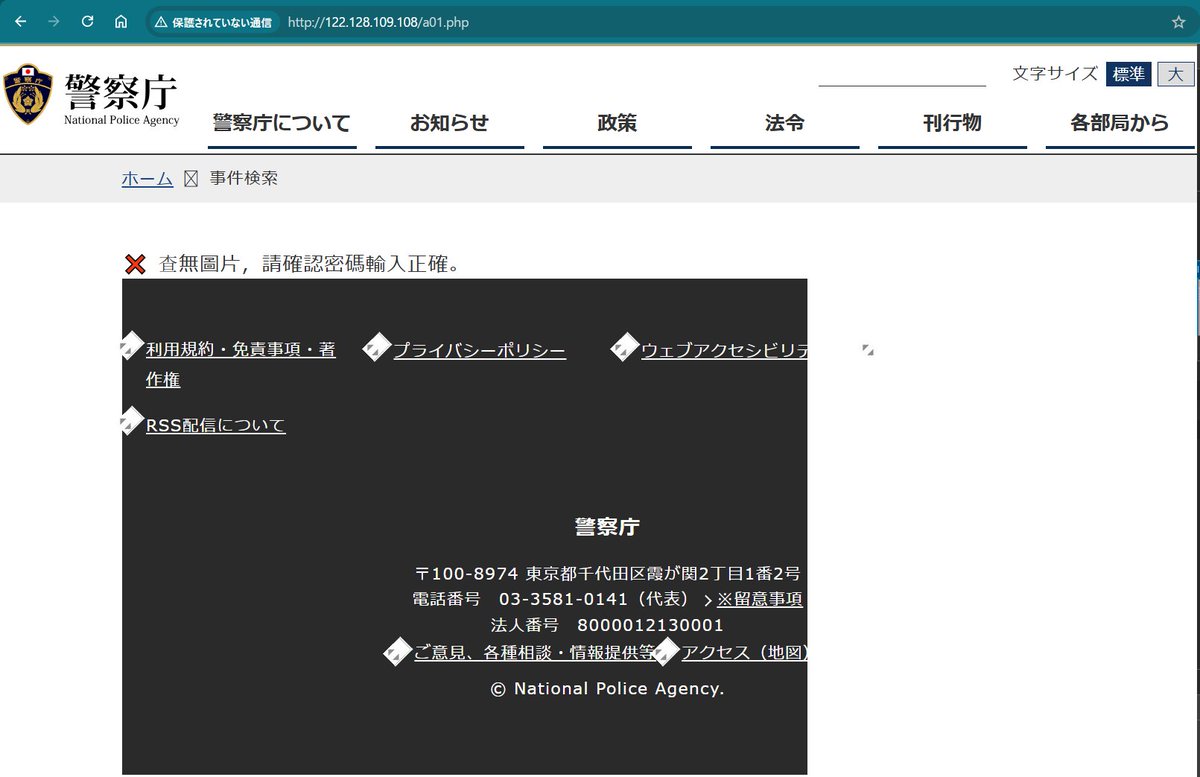Click the National Police Agency emblem logo

(x=28, y=95)
